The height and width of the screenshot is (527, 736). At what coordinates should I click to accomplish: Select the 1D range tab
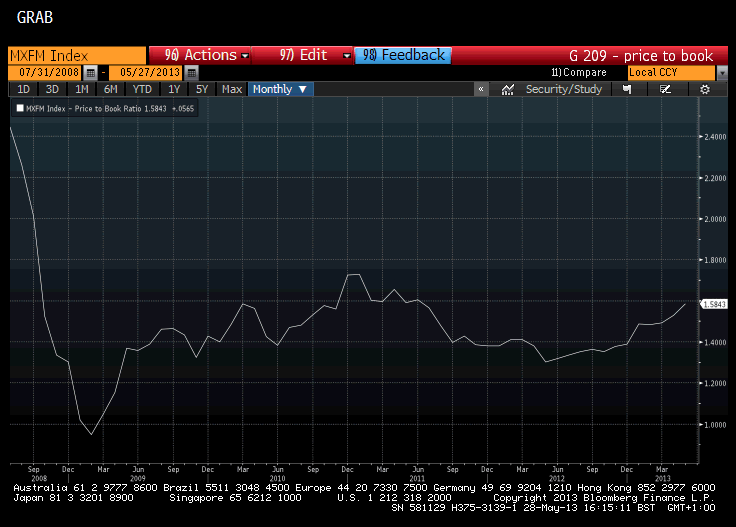coord(23,89)
